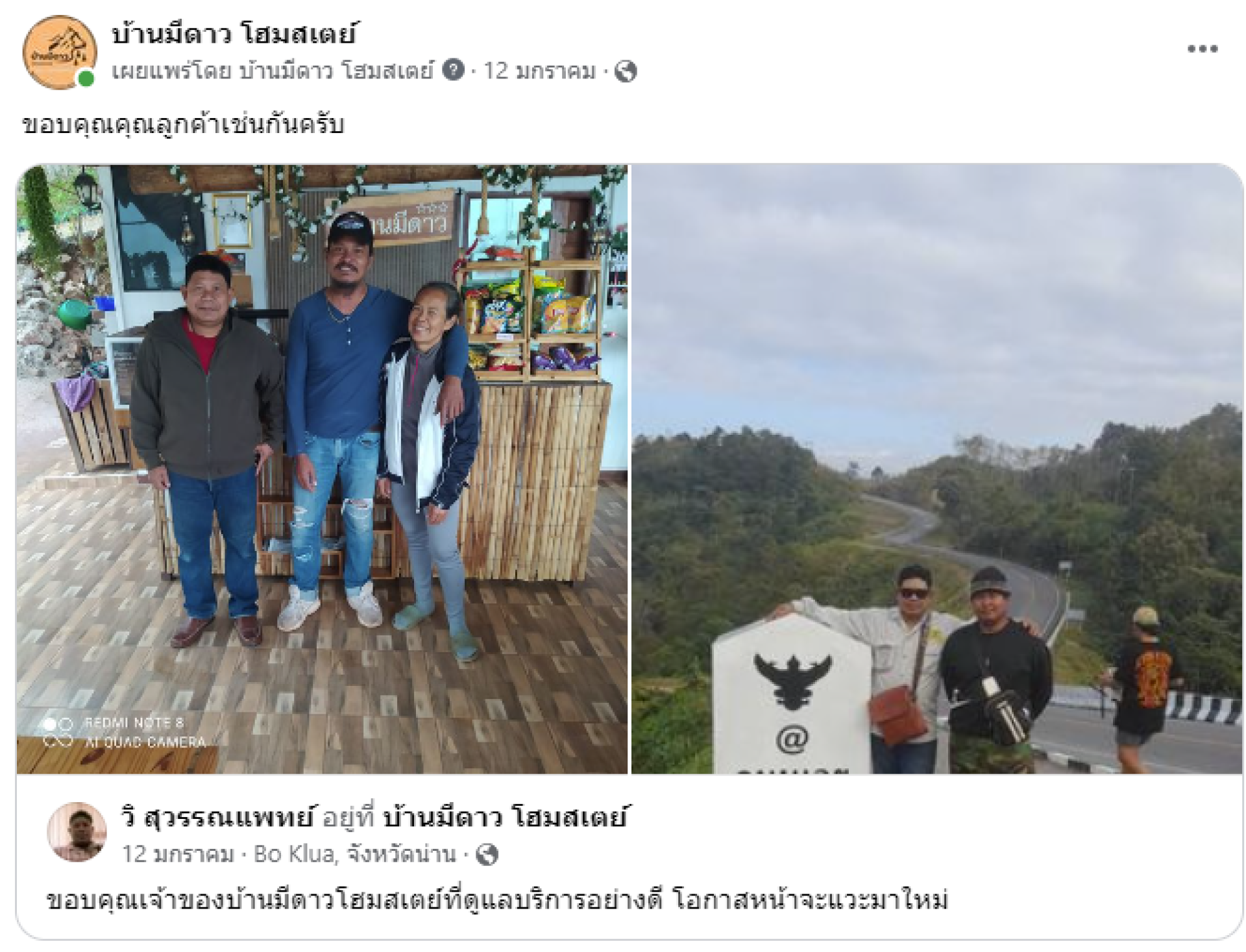1246x952 pixels.
Task: Click เผยแพร่โดย บ้านมีดาว โฮมสเตย์ publisher link
Action: (x=273, y=70)
